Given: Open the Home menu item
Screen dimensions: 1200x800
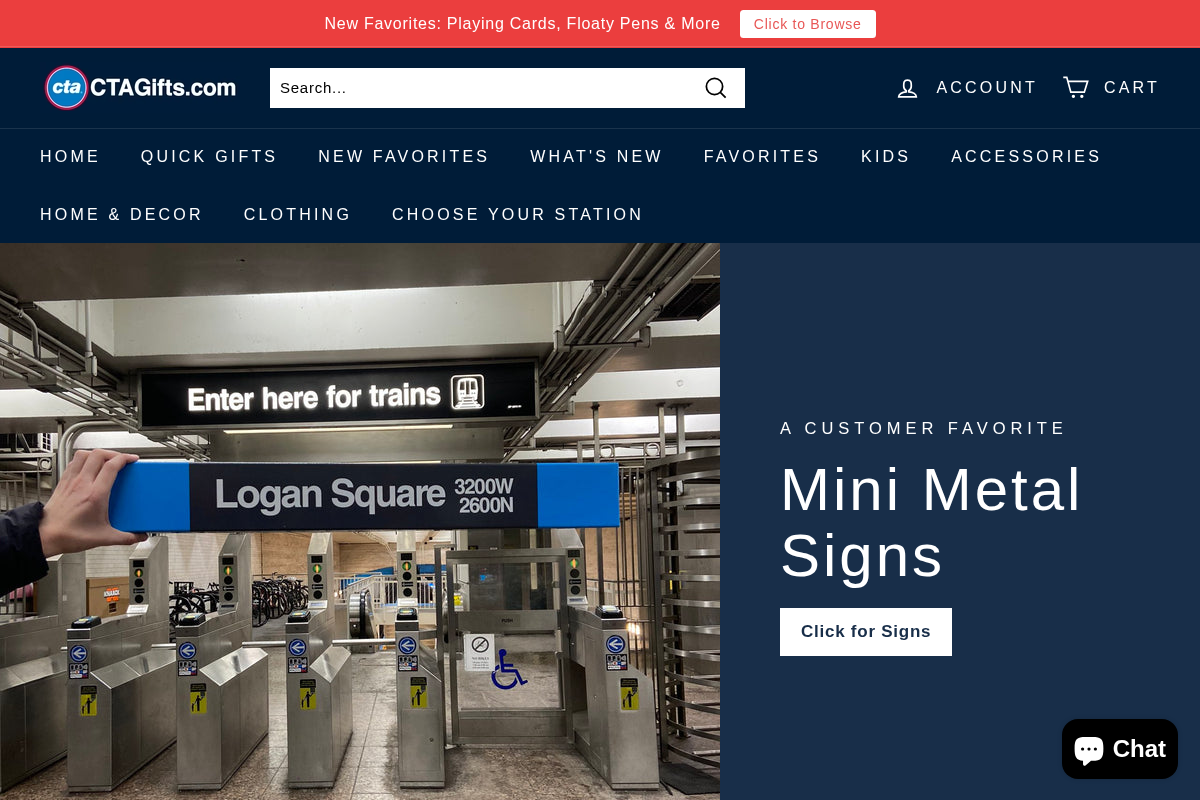Looking at the screenshot, I should click(70, 157).
